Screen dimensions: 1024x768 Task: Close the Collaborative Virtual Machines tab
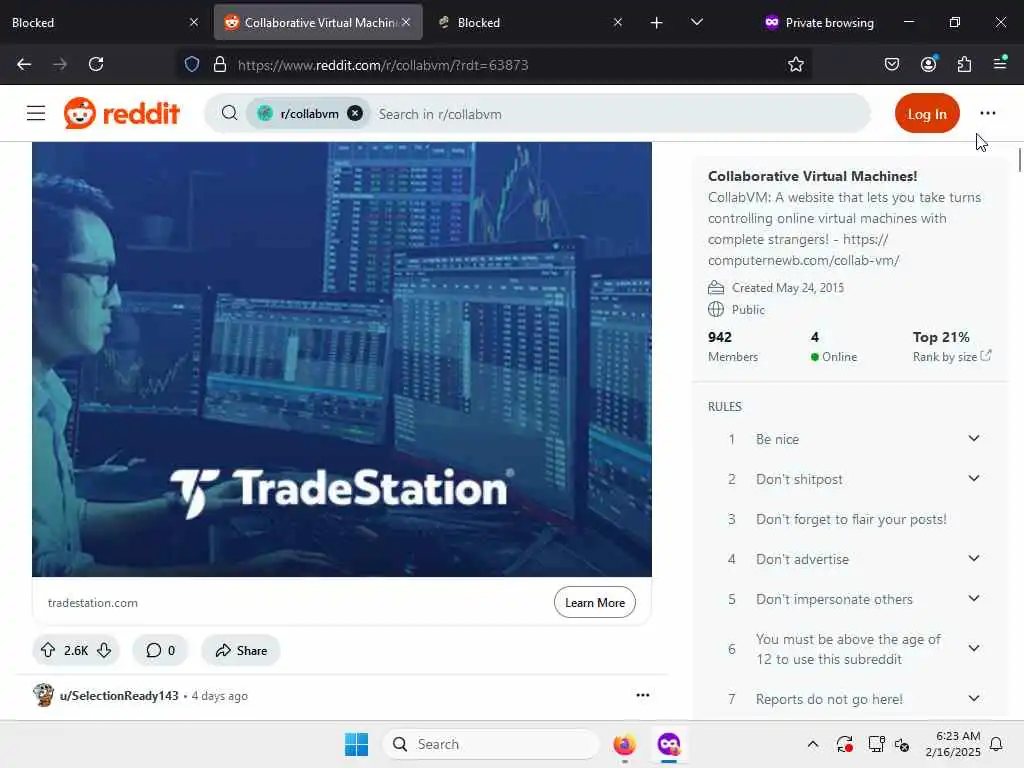(x=406, y=22)
